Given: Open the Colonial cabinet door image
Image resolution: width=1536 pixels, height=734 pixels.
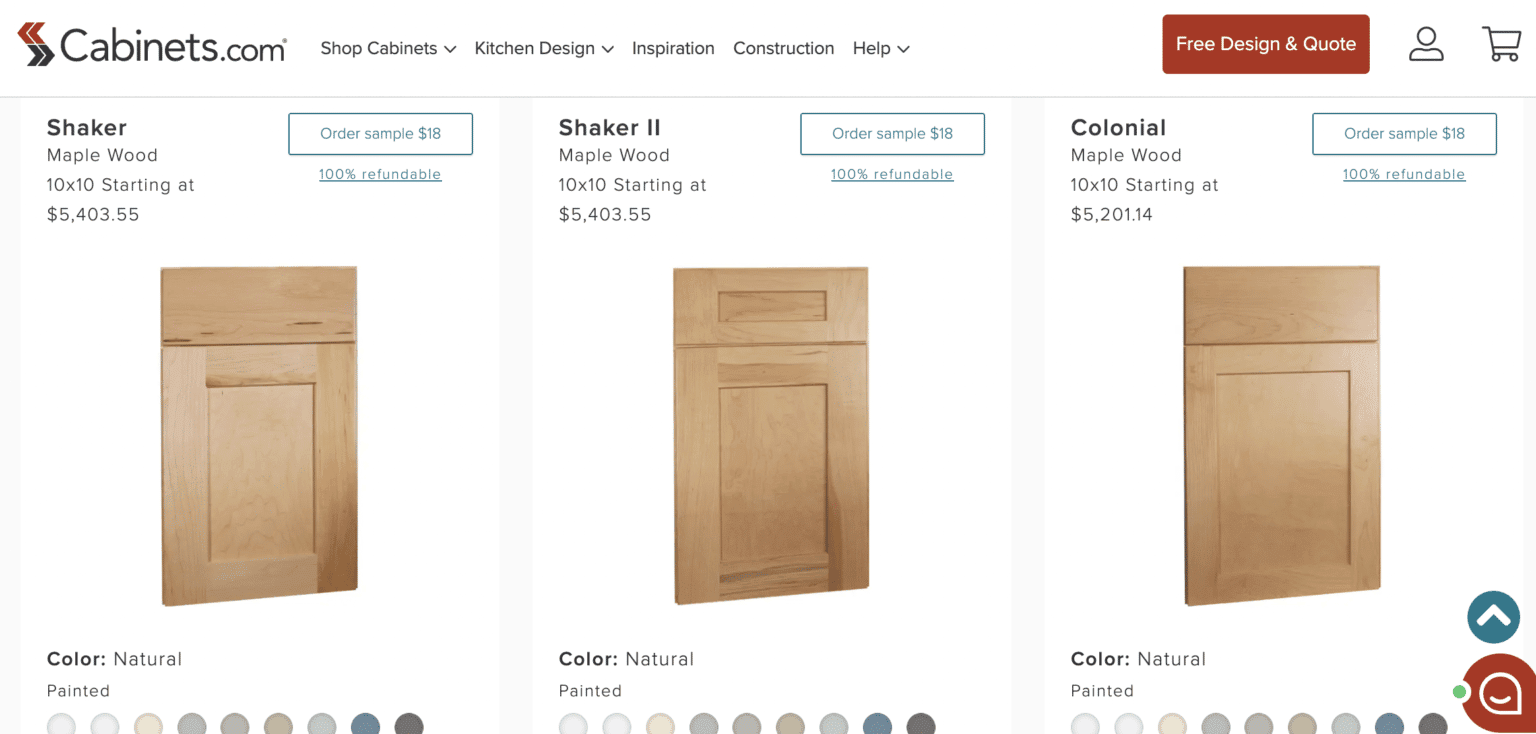Looking at the screenshot, I should [1282, 435].
